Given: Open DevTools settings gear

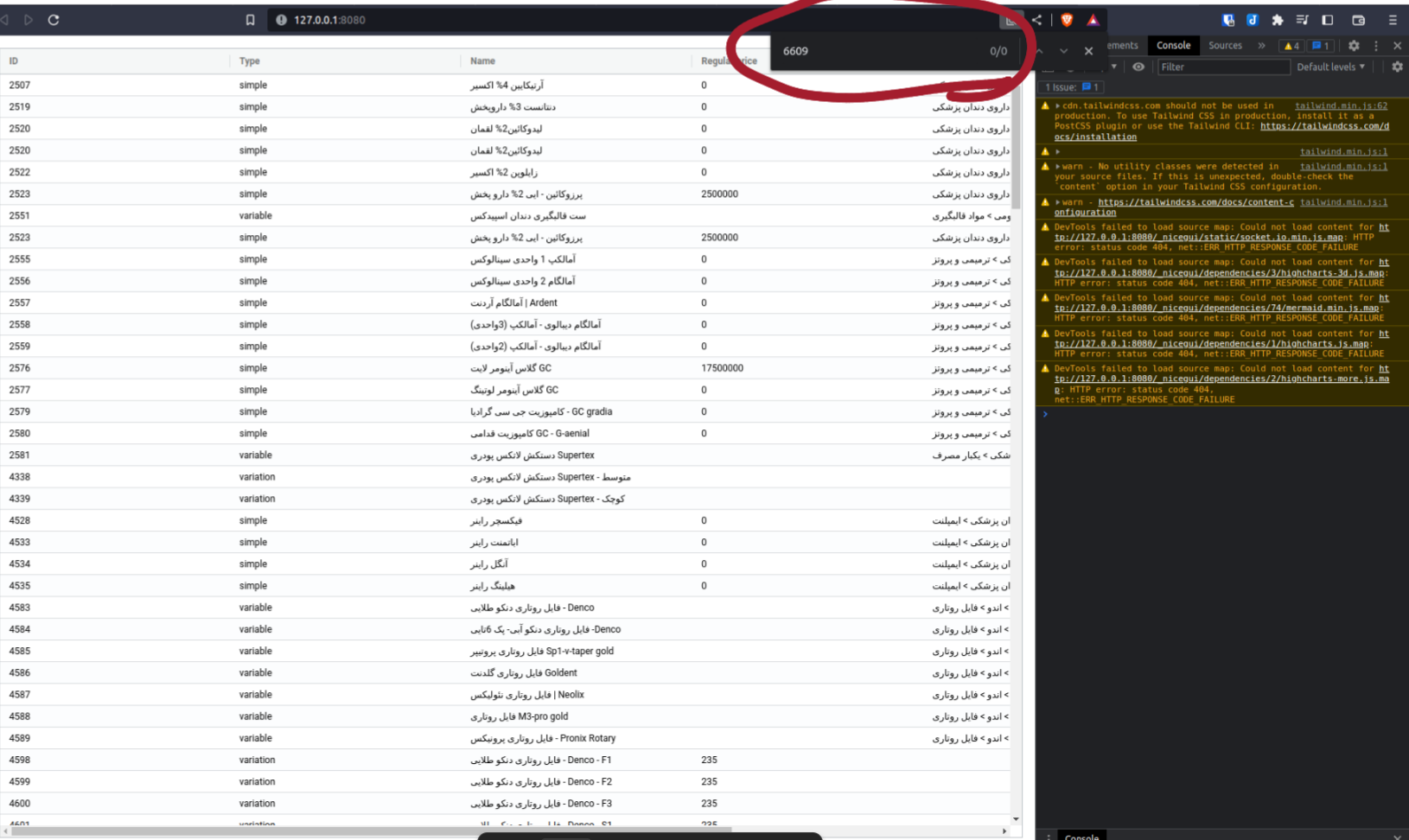Looking at the screenshot, I should click(x=1355, y=45).
